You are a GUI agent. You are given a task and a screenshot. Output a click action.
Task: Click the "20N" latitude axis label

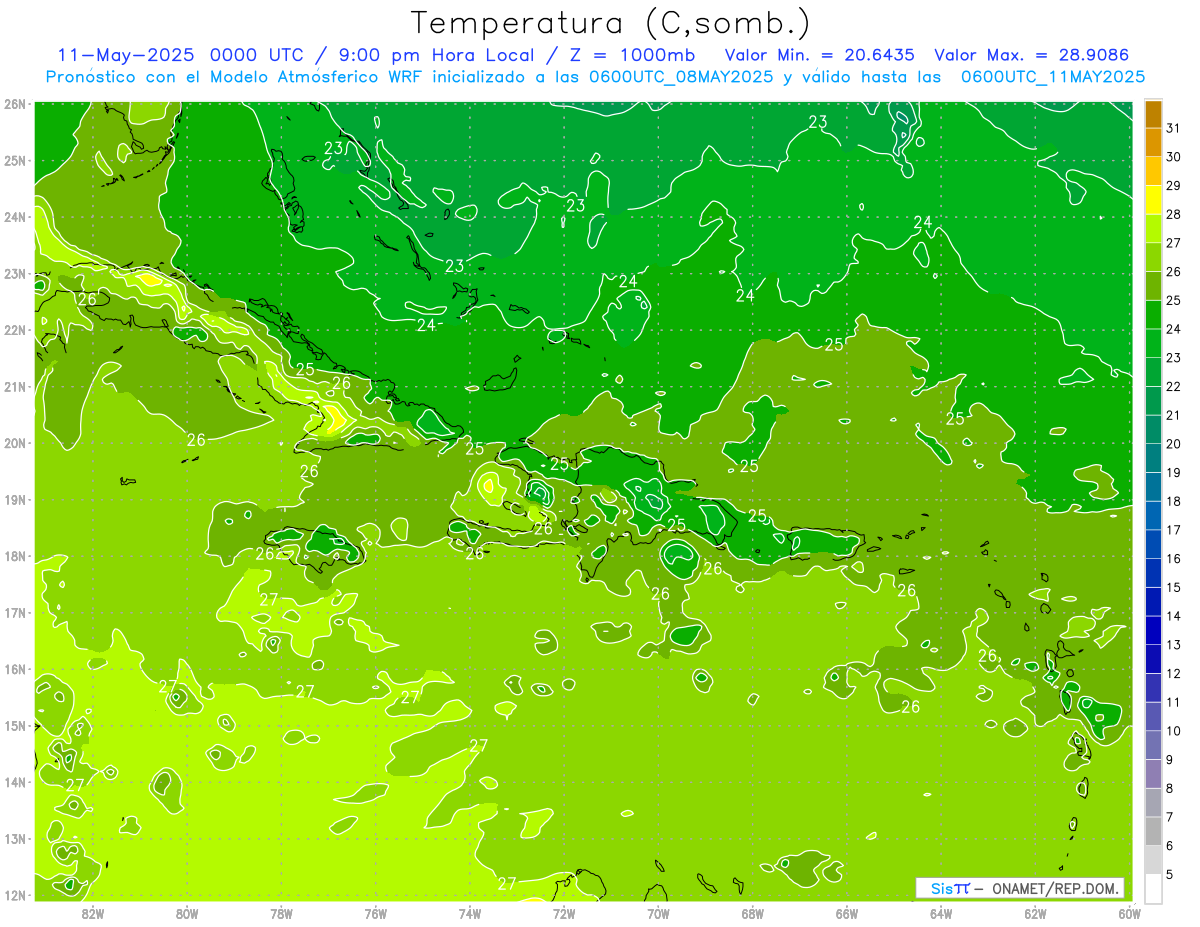click(x=15, y=443)
